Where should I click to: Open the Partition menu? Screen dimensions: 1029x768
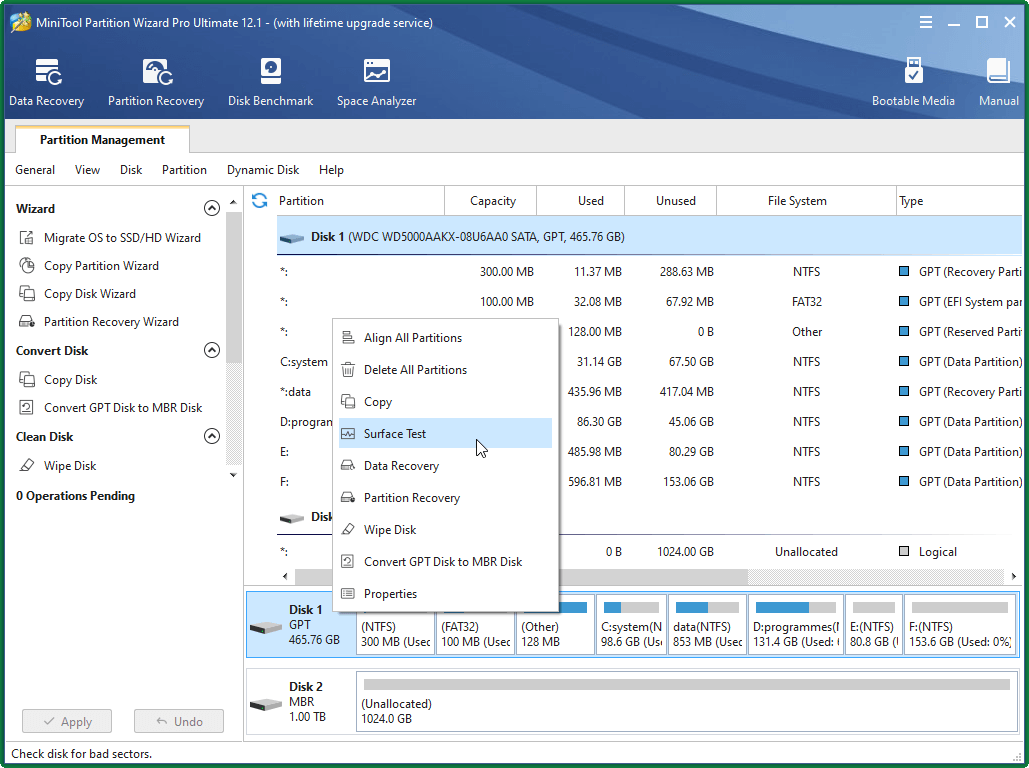184,170
